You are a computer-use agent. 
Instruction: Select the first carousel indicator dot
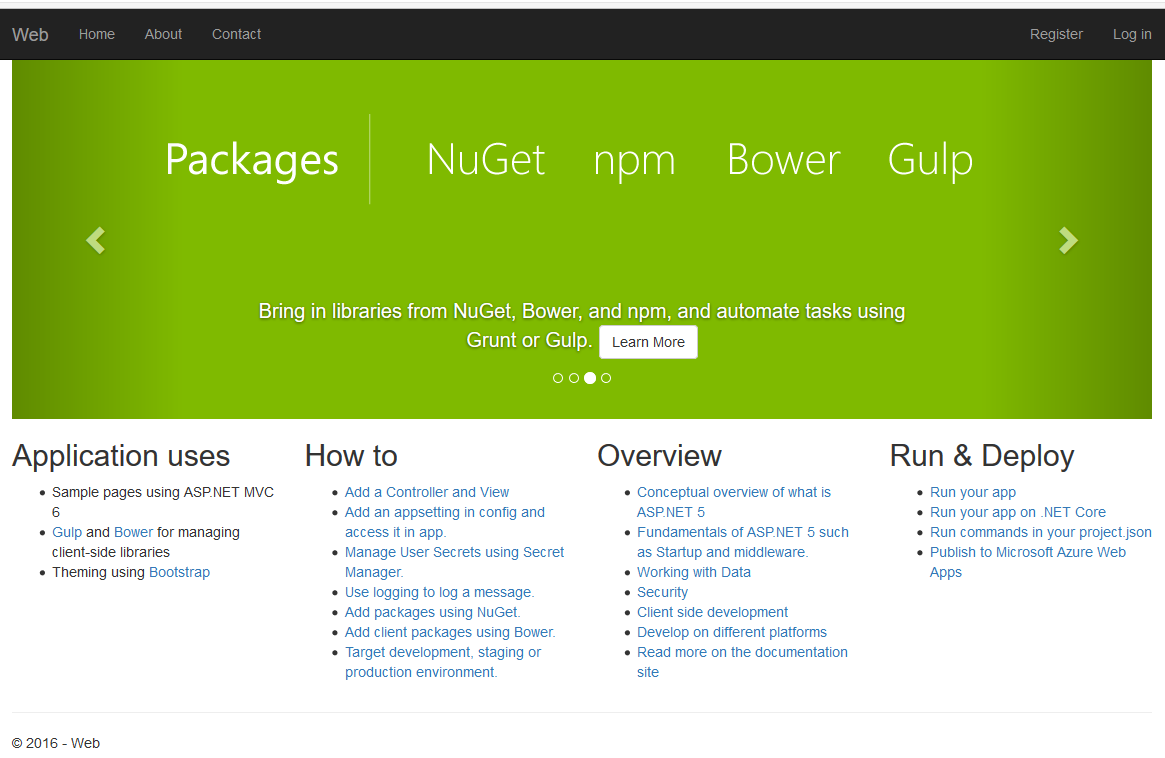pyautogui.click(x=558, y=378)
